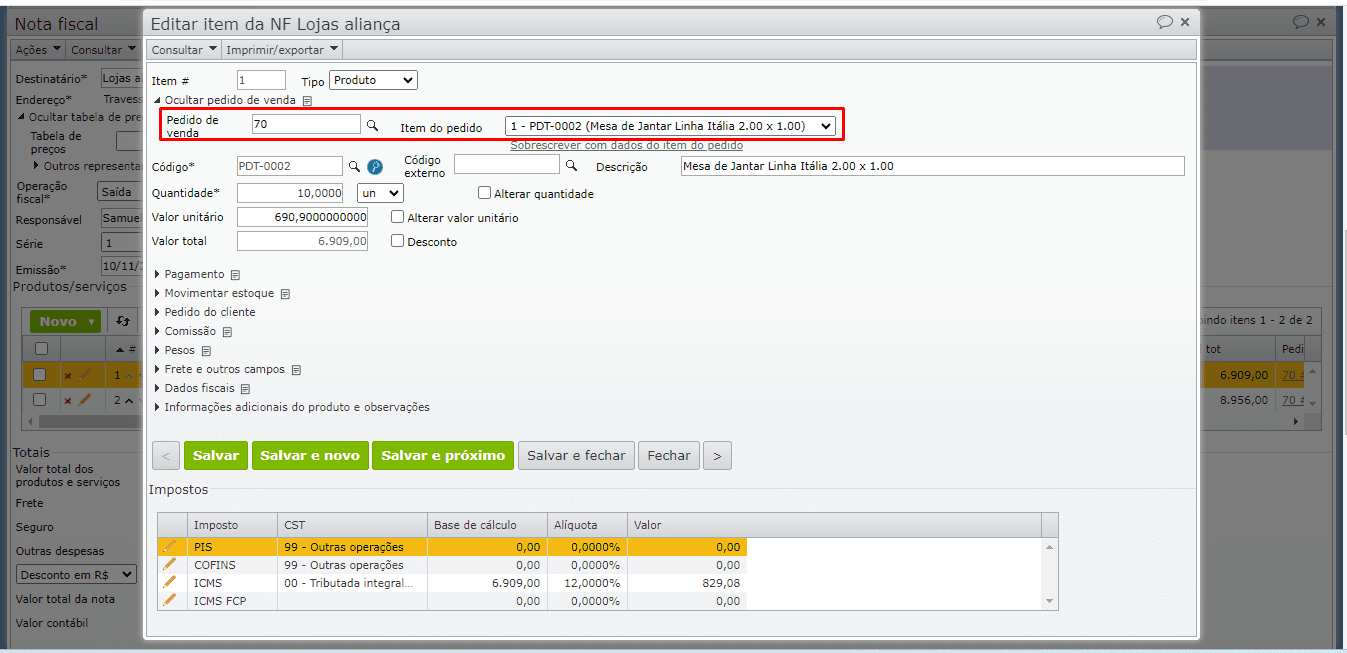This screenshot has height=653, width=1347.
Task: Click Sobrescrever com dados do item do pedido
Action: [x=626, y=145]
